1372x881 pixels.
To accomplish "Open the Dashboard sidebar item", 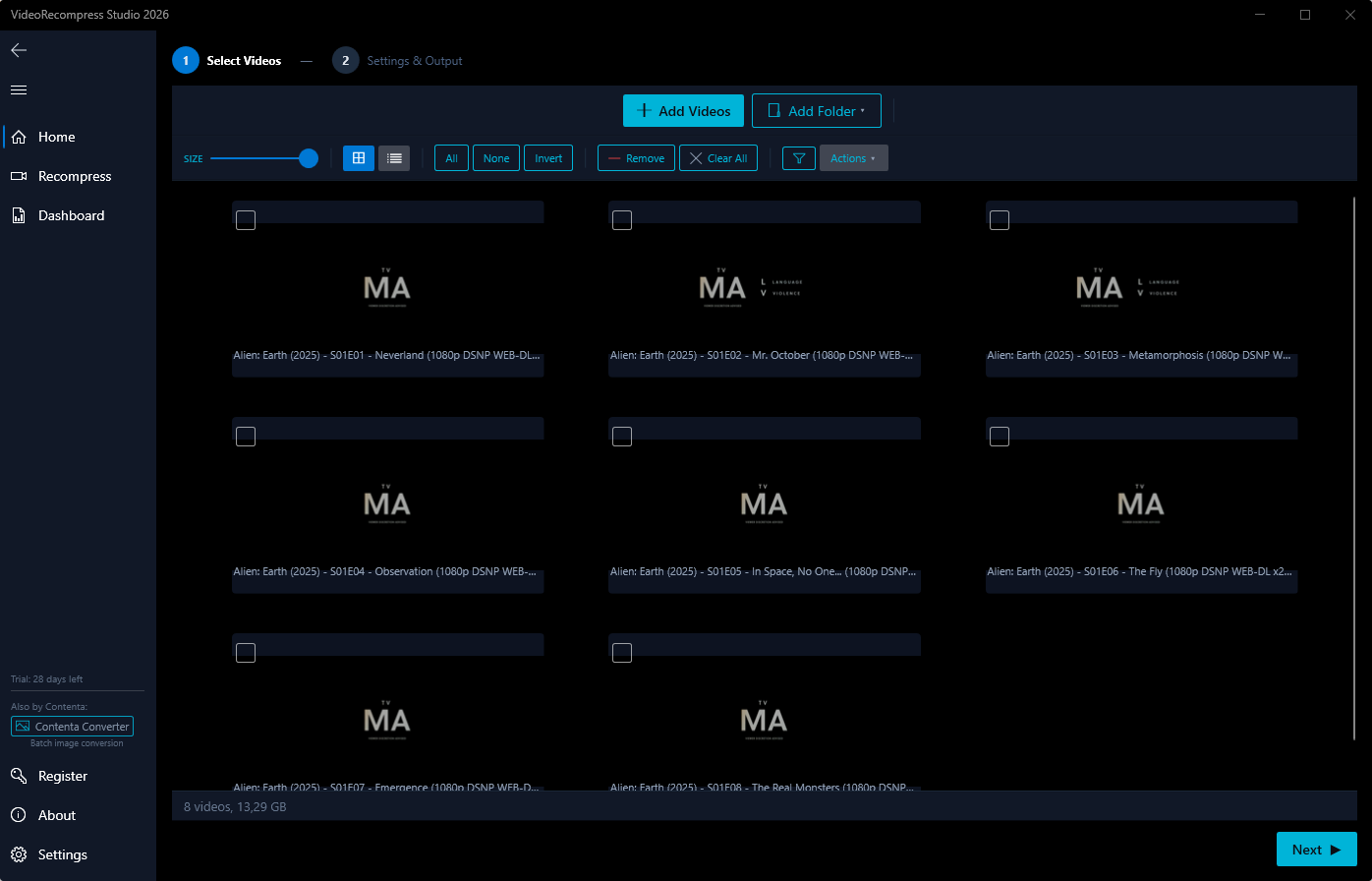I will click(x=71, y=215).
